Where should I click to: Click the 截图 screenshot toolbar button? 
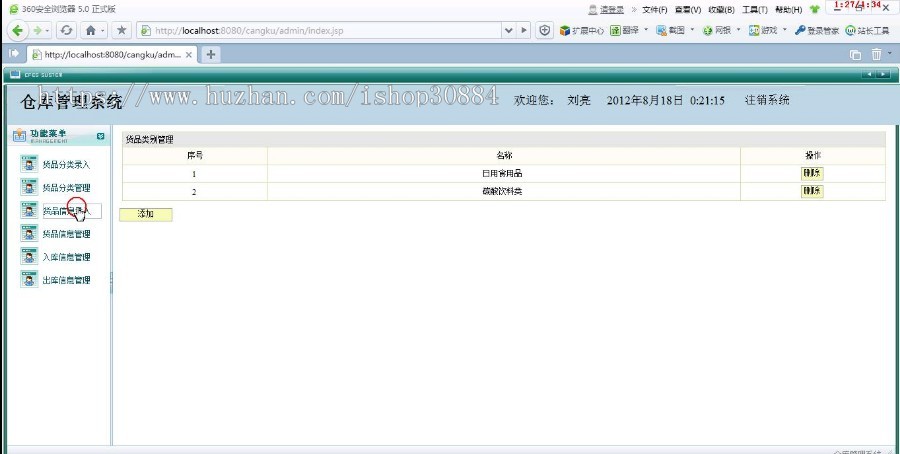[670, 30]
